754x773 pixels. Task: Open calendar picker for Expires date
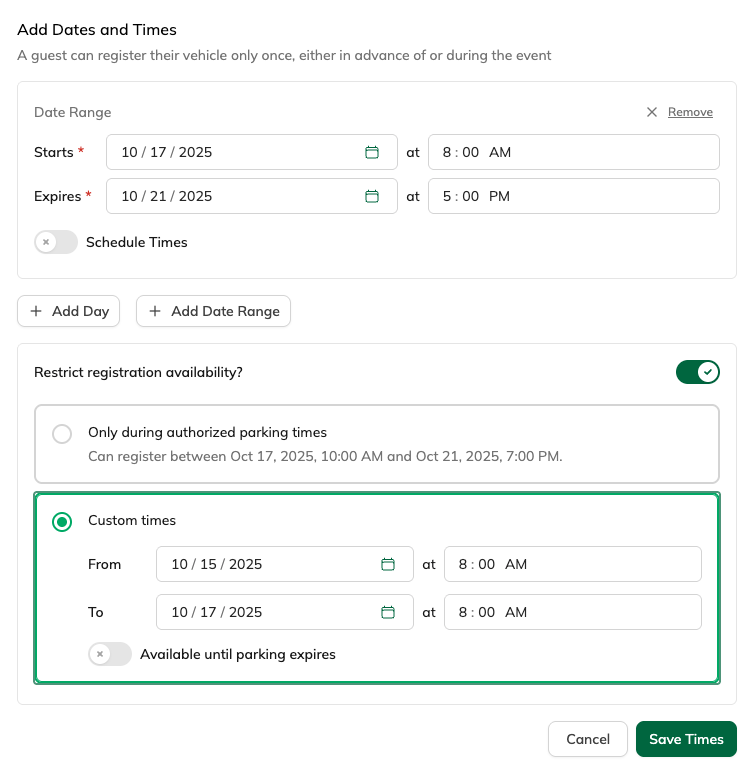(x=372, y=196)
